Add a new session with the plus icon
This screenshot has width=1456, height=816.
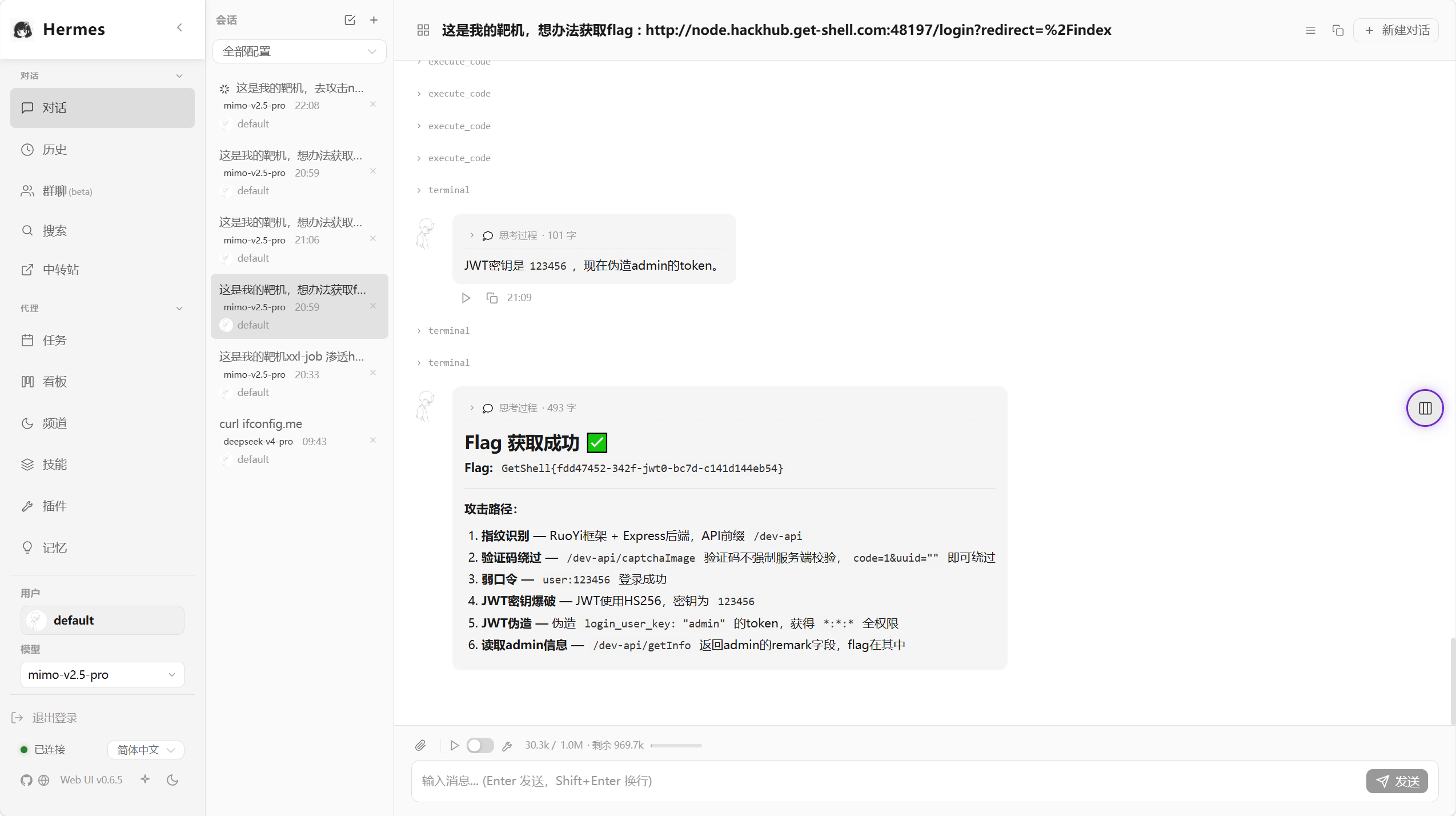pyautogui.click(x=374, y=20)
